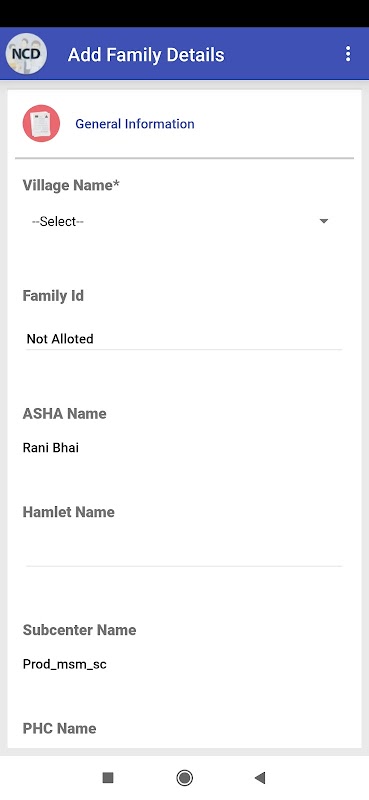Tap the Hamlet Name label
This screenshot has width=369, height=800.
pyautogui.click(x=68, y=512)
